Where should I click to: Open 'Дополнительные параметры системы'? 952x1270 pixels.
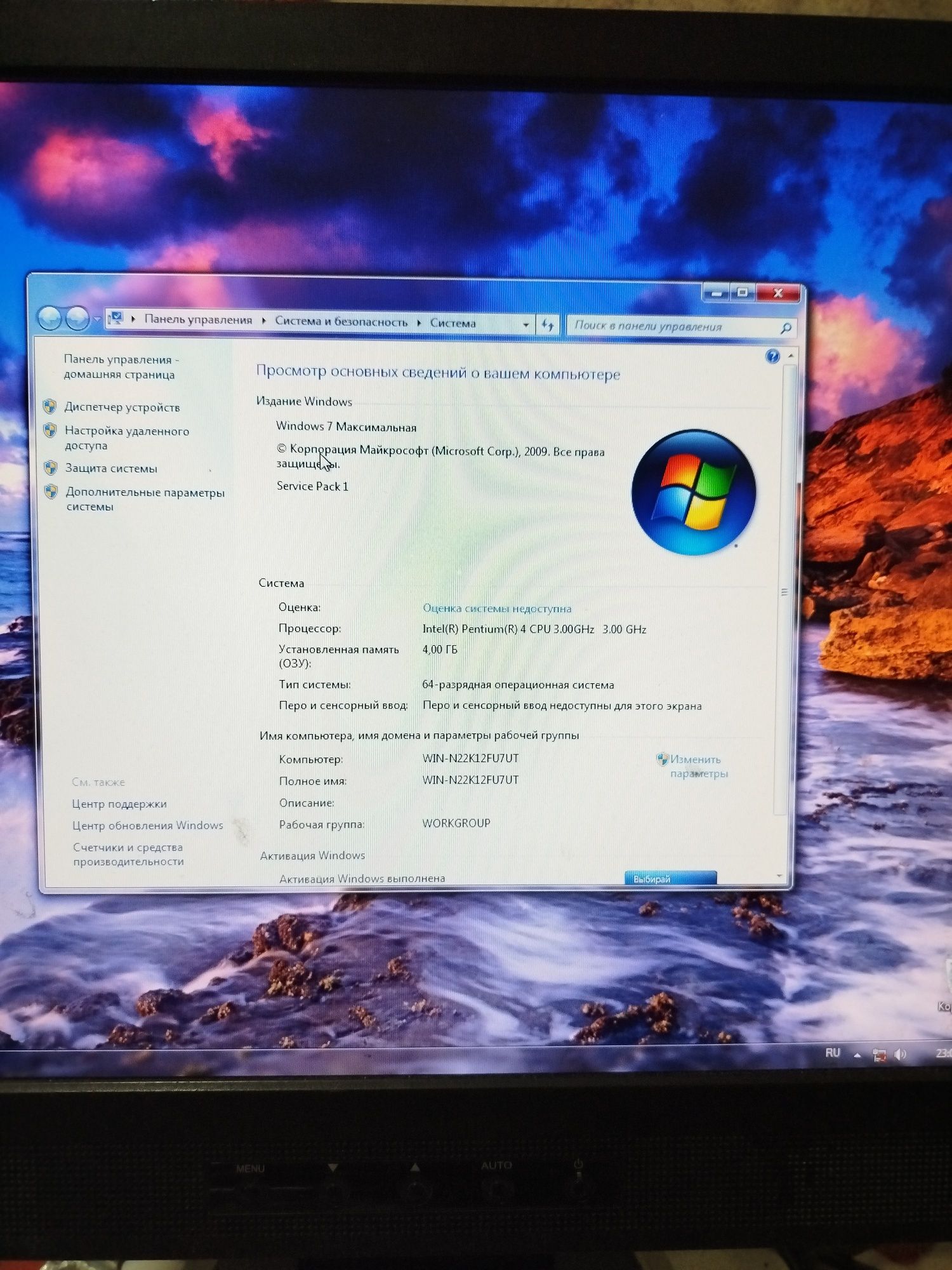145,499
